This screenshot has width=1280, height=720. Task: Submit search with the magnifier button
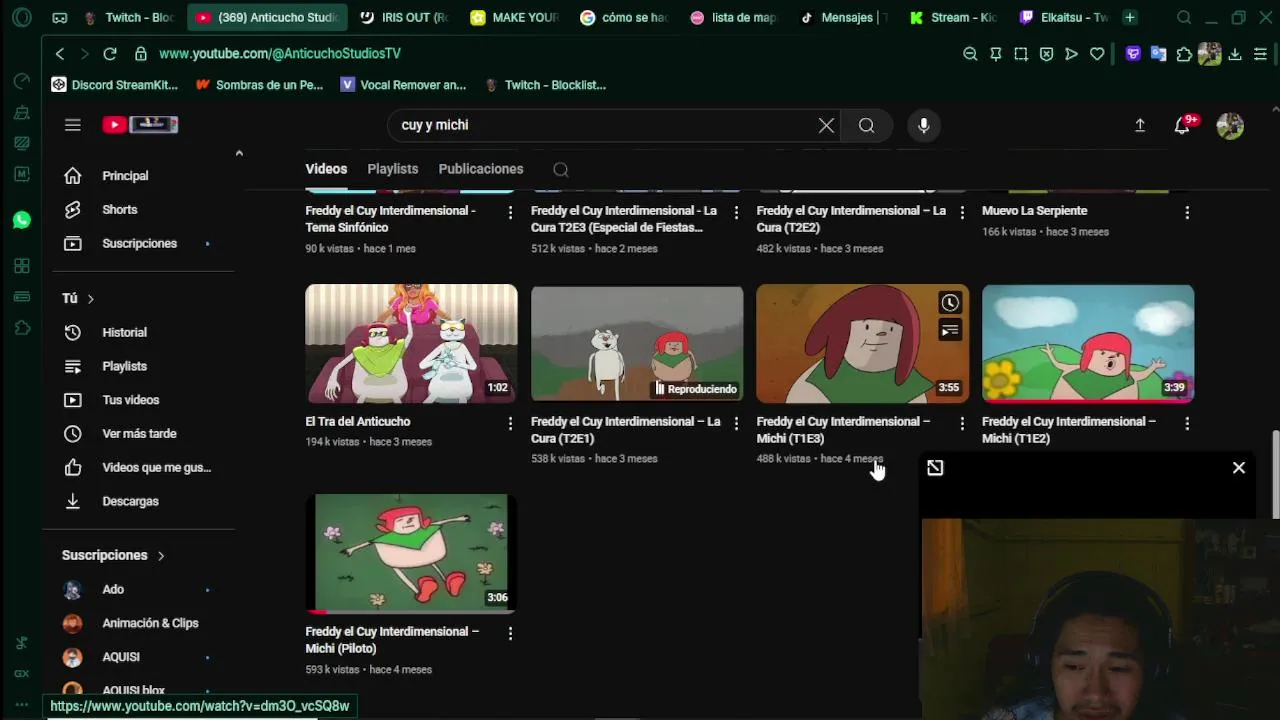[867, 125]
